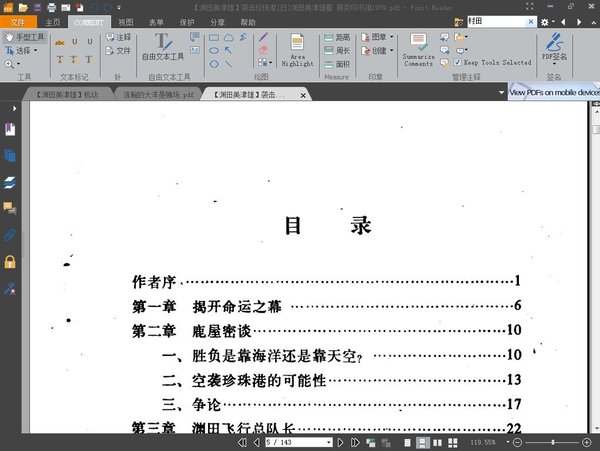600x451 pixels.
Task: Open the zoom percentage dropdown
Action: click(508, 442)
